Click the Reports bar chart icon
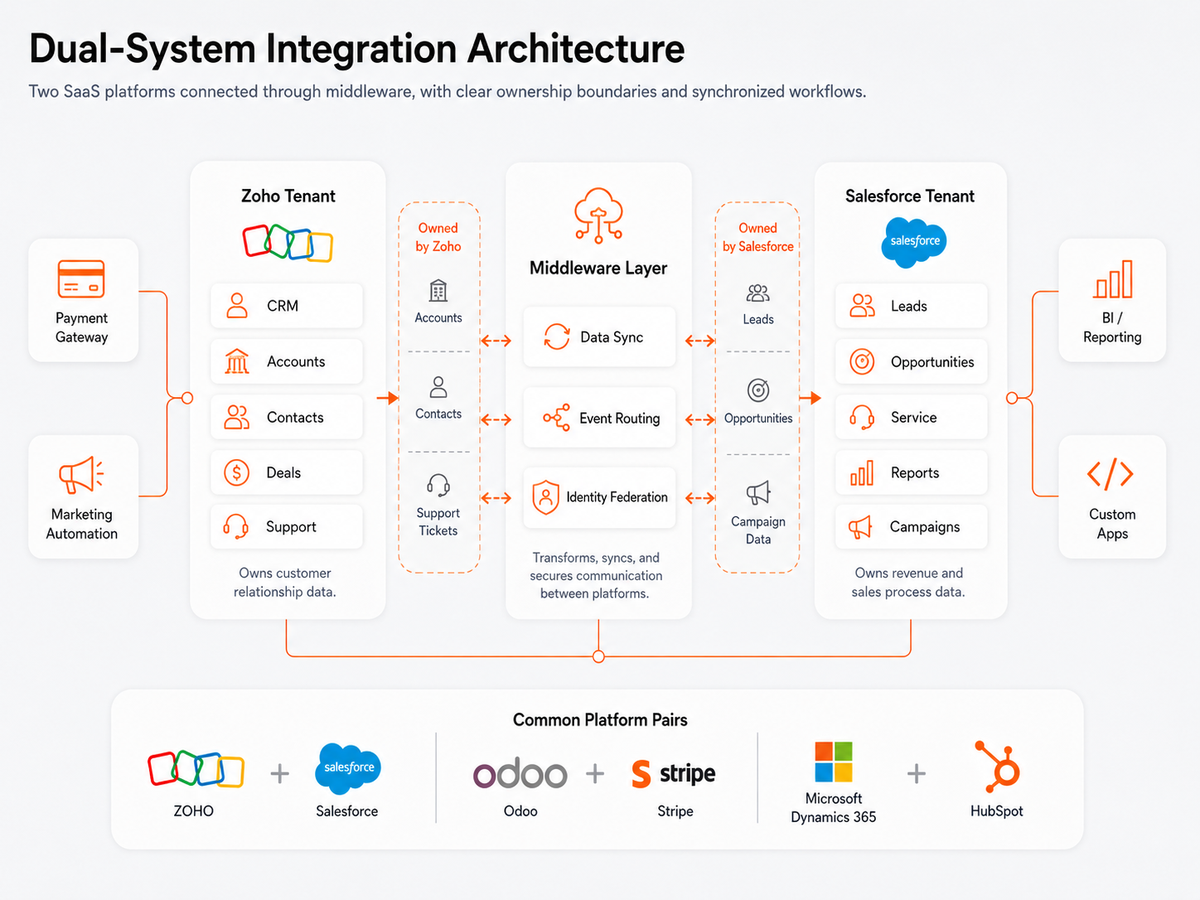The height and width of the screenshot is (900, 1200). point(861,473)
